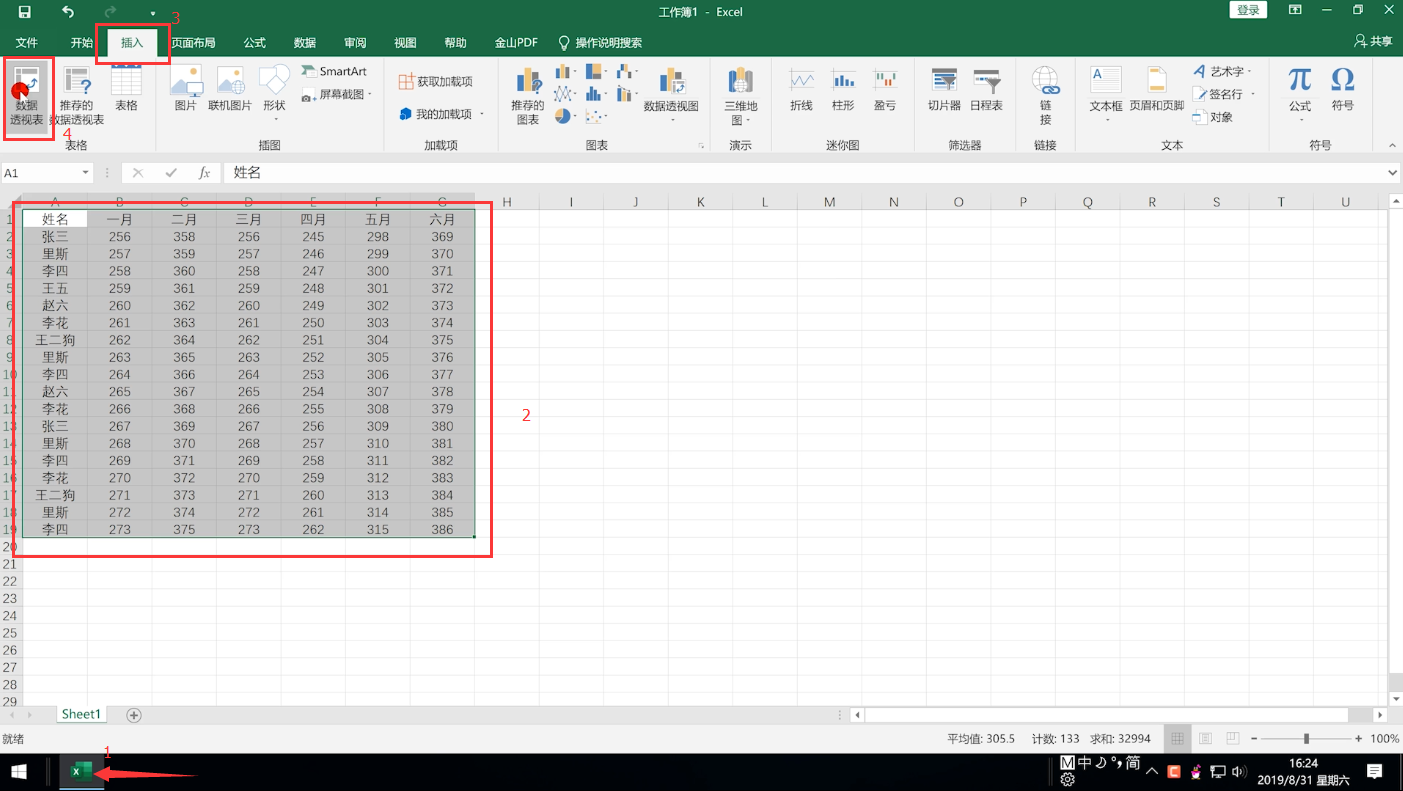Insert a 链接 hyperlink
This screenshot has height=791, width=1403.
click(1045, 96)
